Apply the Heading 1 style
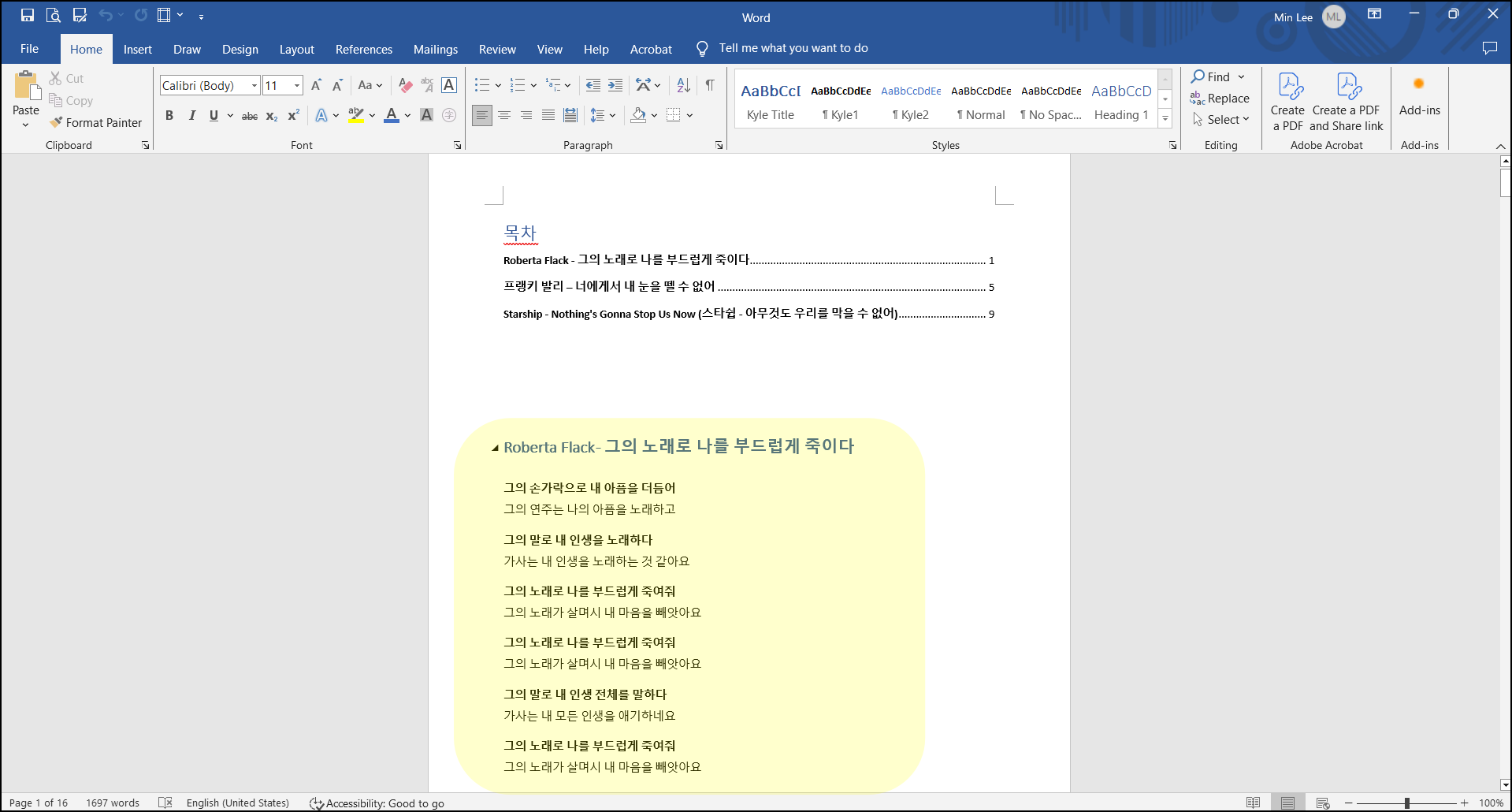 1121,101
